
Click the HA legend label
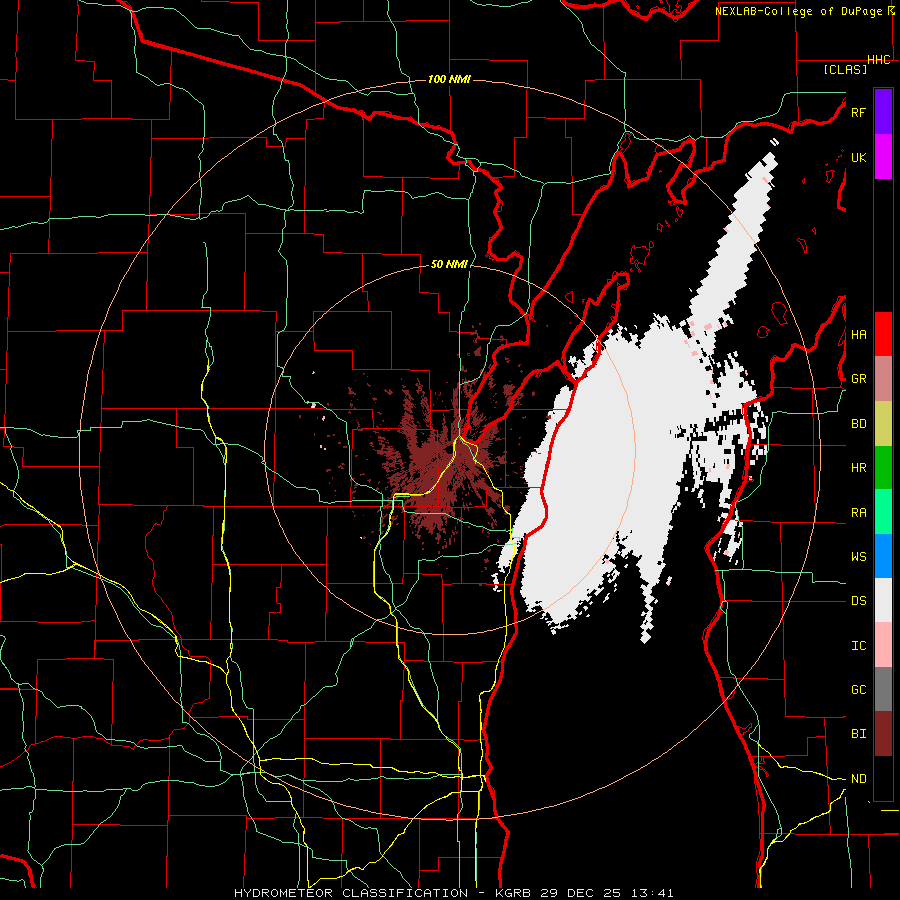coord(858,334)
